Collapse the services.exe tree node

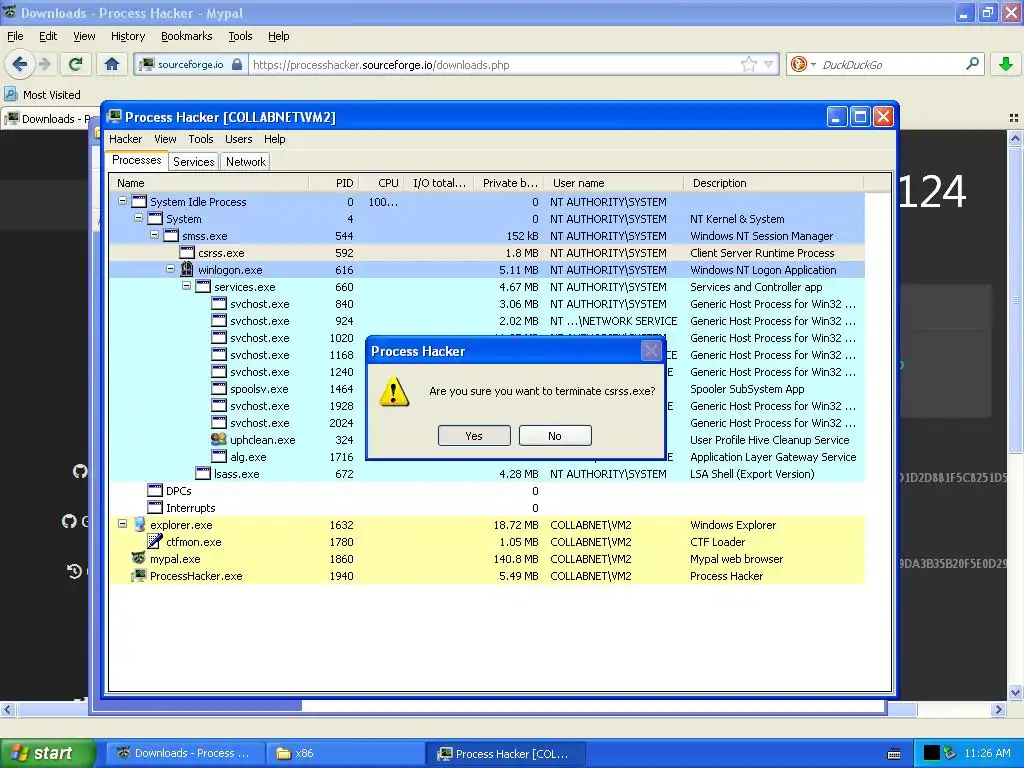click(186, 286)
